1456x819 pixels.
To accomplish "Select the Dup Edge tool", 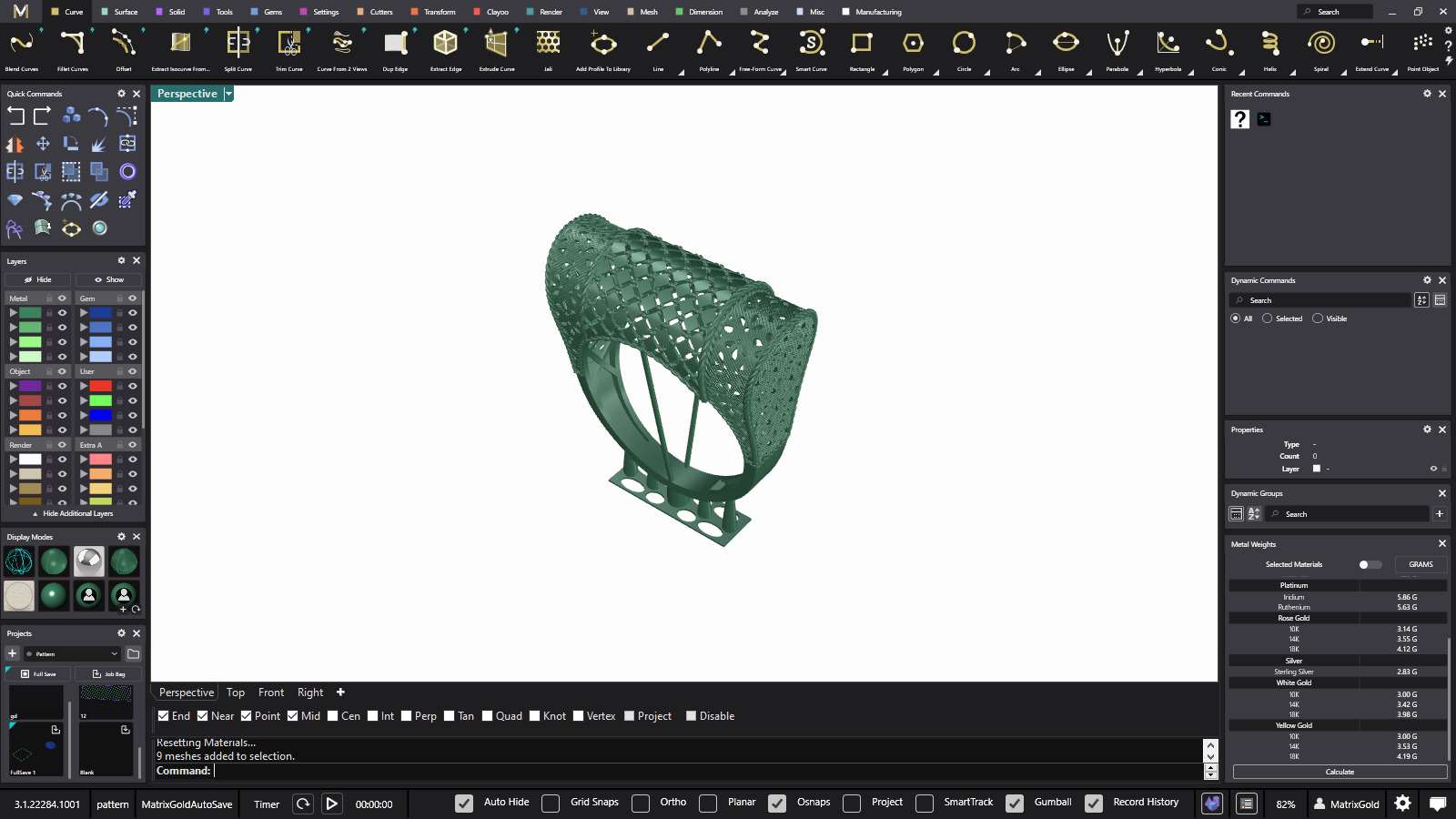I will 395,49.
